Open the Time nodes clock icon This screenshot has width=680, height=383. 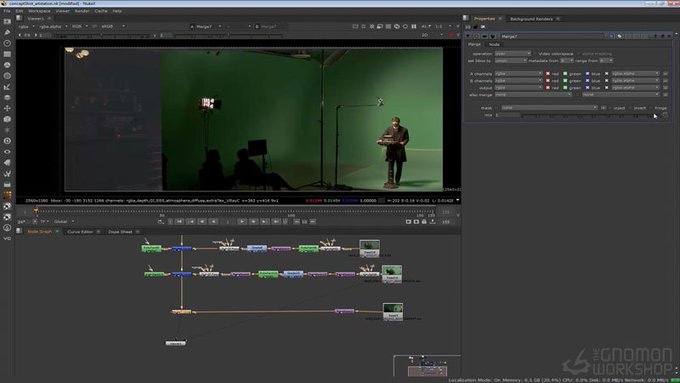tap(7, 43)
